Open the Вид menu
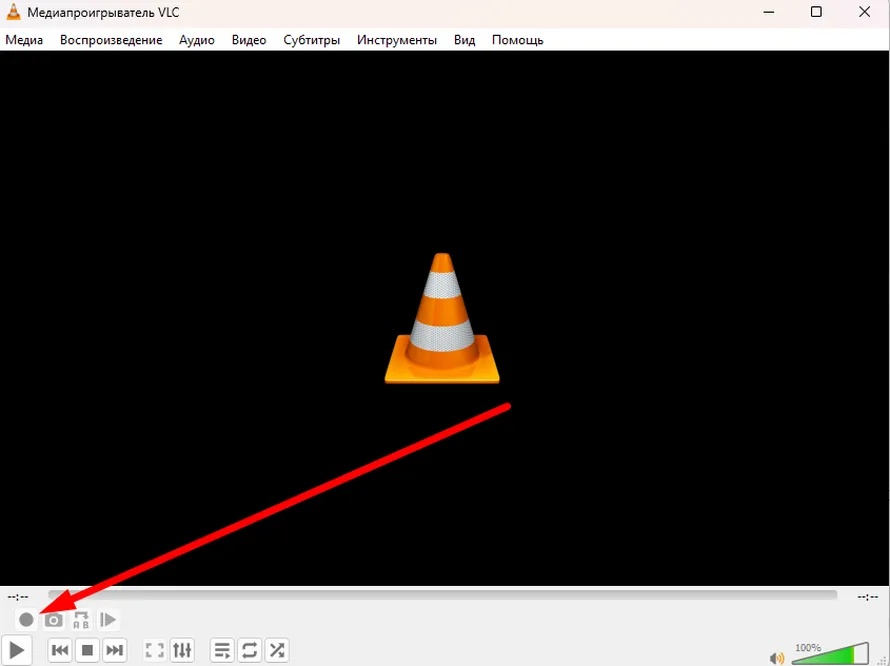 tap(464, 40)
